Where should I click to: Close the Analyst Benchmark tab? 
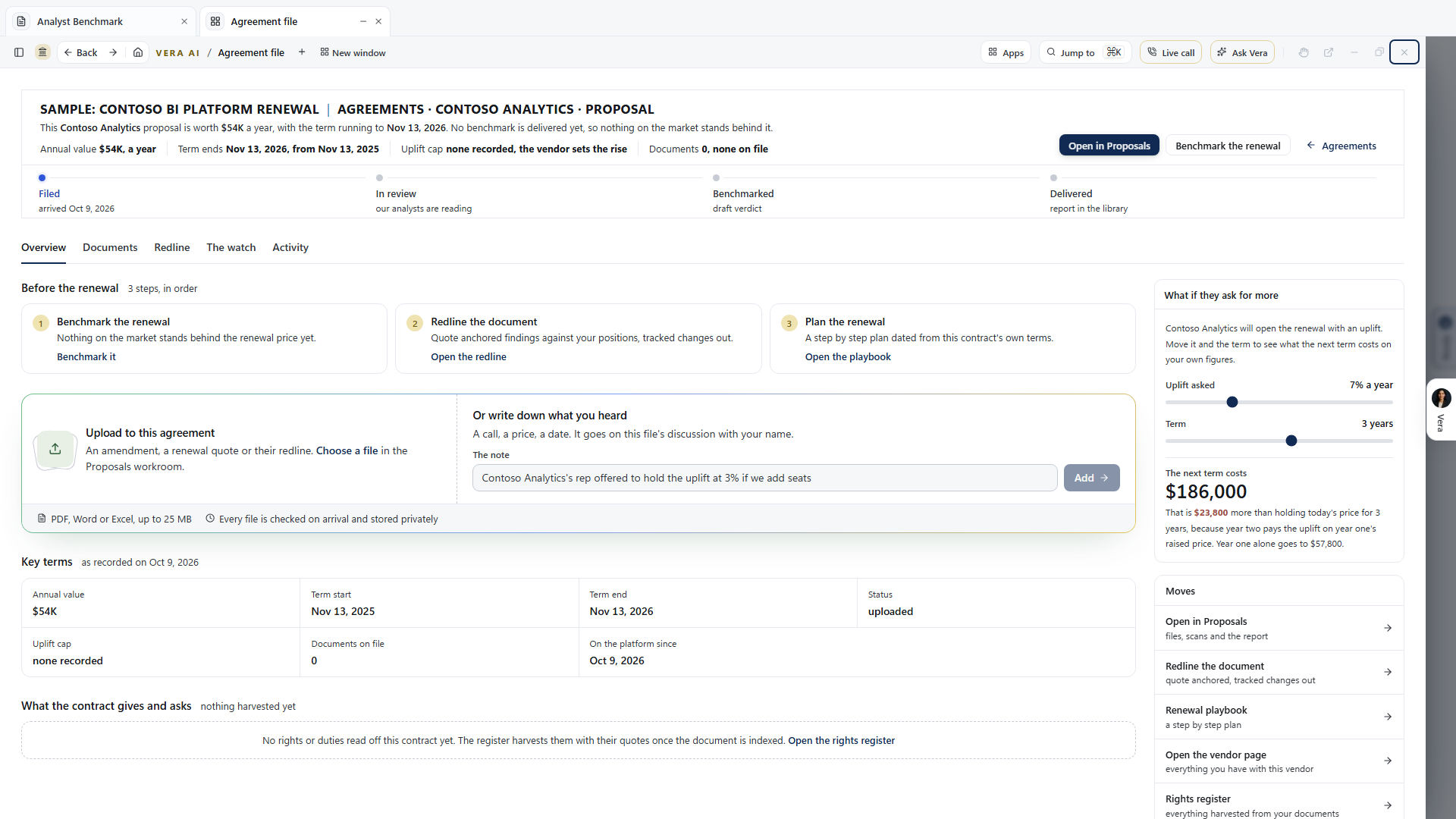(184, 21)
